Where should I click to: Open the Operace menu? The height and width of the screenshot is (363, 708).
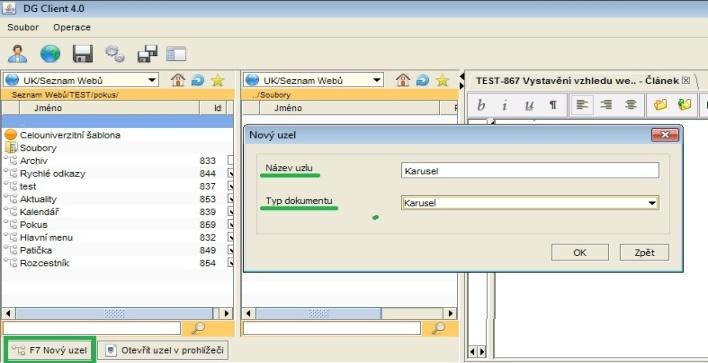[x=72, y=28]
